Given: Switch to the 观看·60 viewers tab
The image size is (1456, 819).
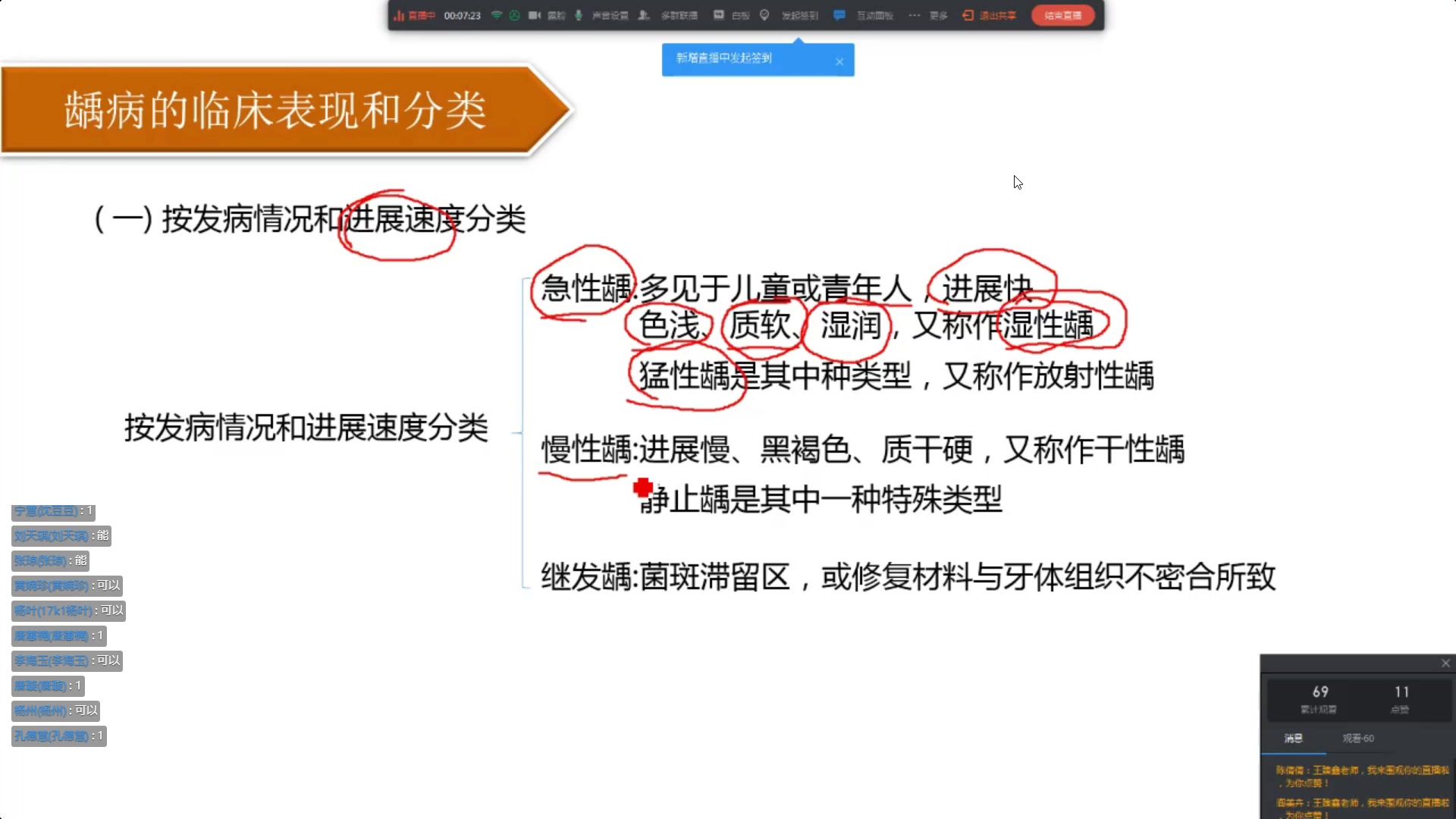Looking at the screenshot, I should (1358, 738).
